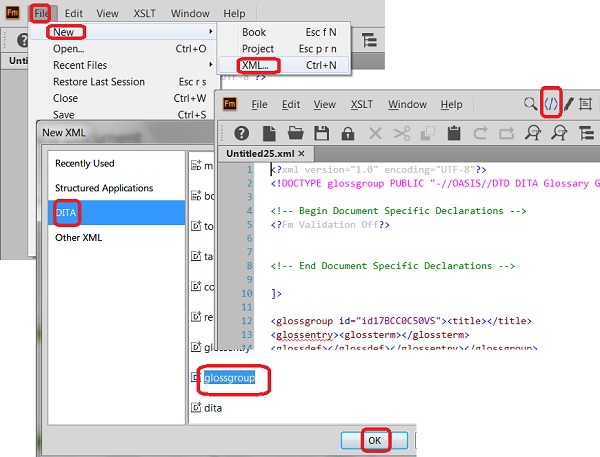This screenshot has height=457, width=600.
Task: Open XSLT menu in back window
Action: pyautogui.click(x=144, y=13)
